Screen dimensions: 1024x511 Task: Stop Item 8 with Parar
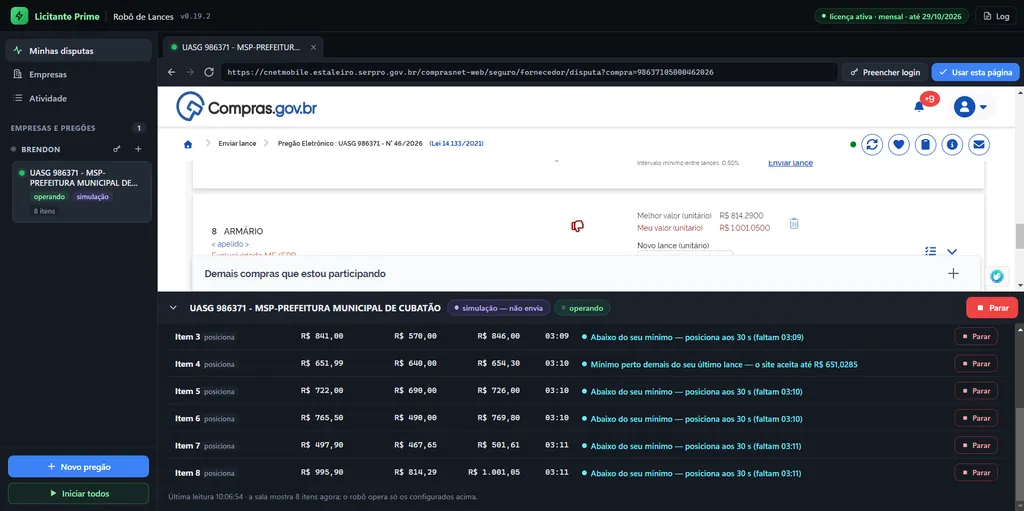click(976, 472)
